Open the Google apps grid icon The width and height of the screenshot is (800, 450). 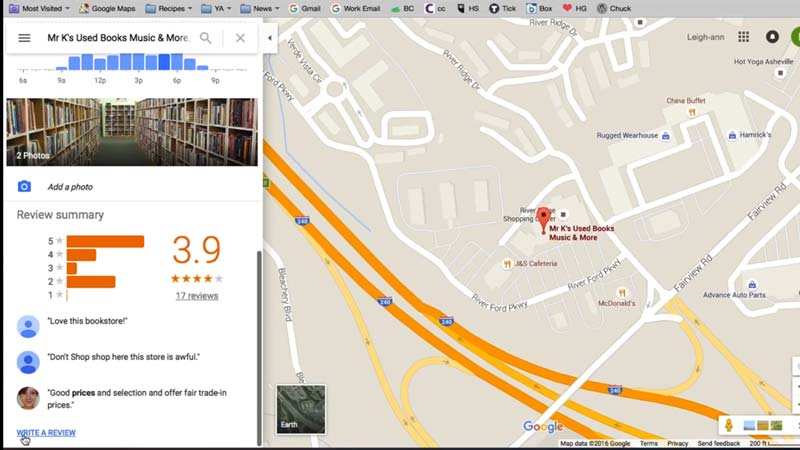point(743,37)
